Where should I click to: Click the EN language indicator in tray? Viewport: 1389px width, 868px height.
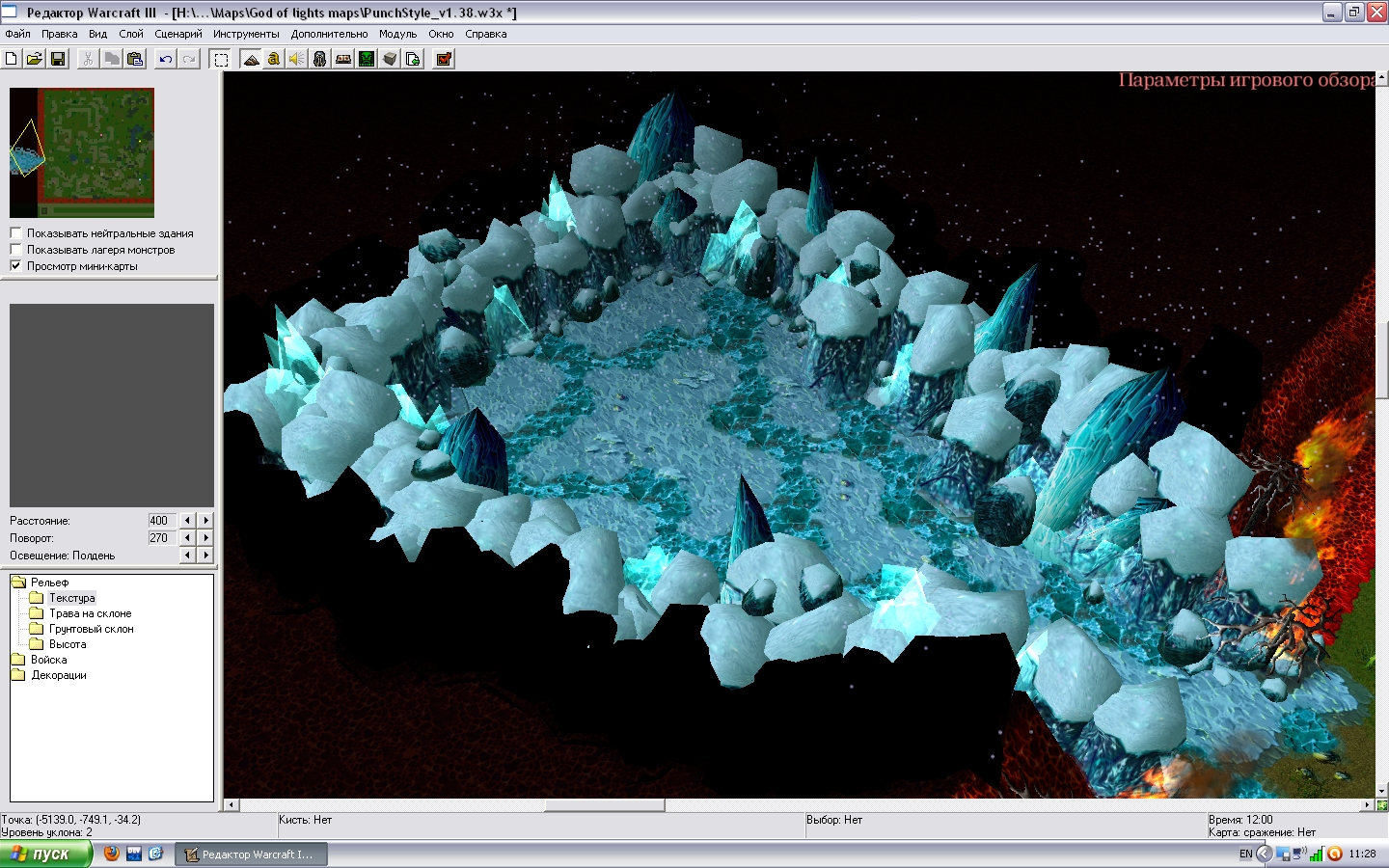1245,854
